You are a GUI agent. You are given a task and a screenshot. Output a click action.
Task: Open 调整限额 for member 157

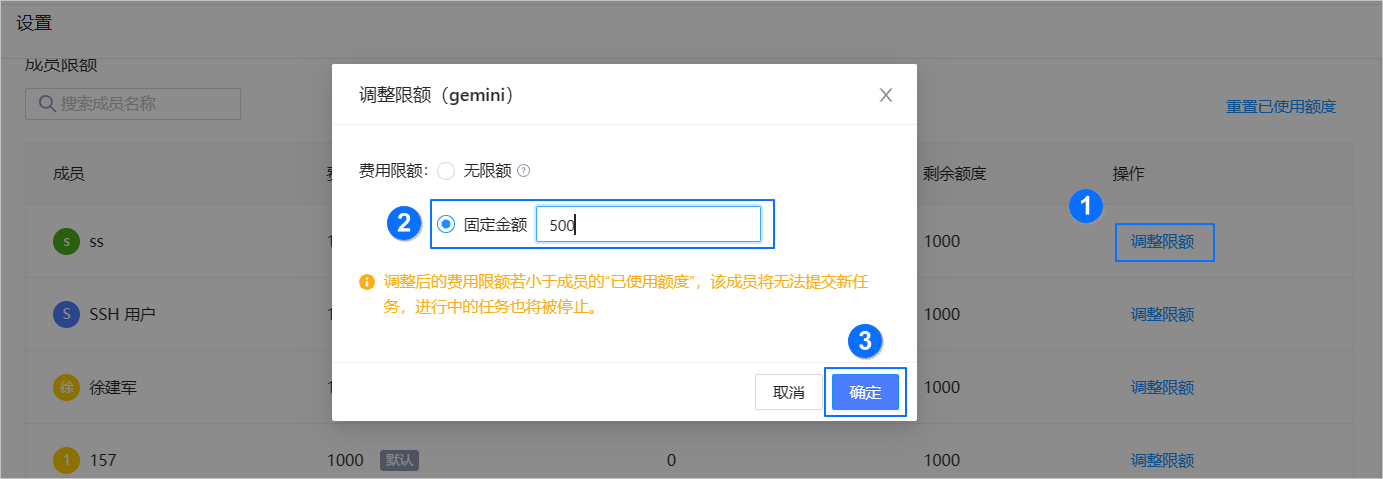pos(1162,460)
